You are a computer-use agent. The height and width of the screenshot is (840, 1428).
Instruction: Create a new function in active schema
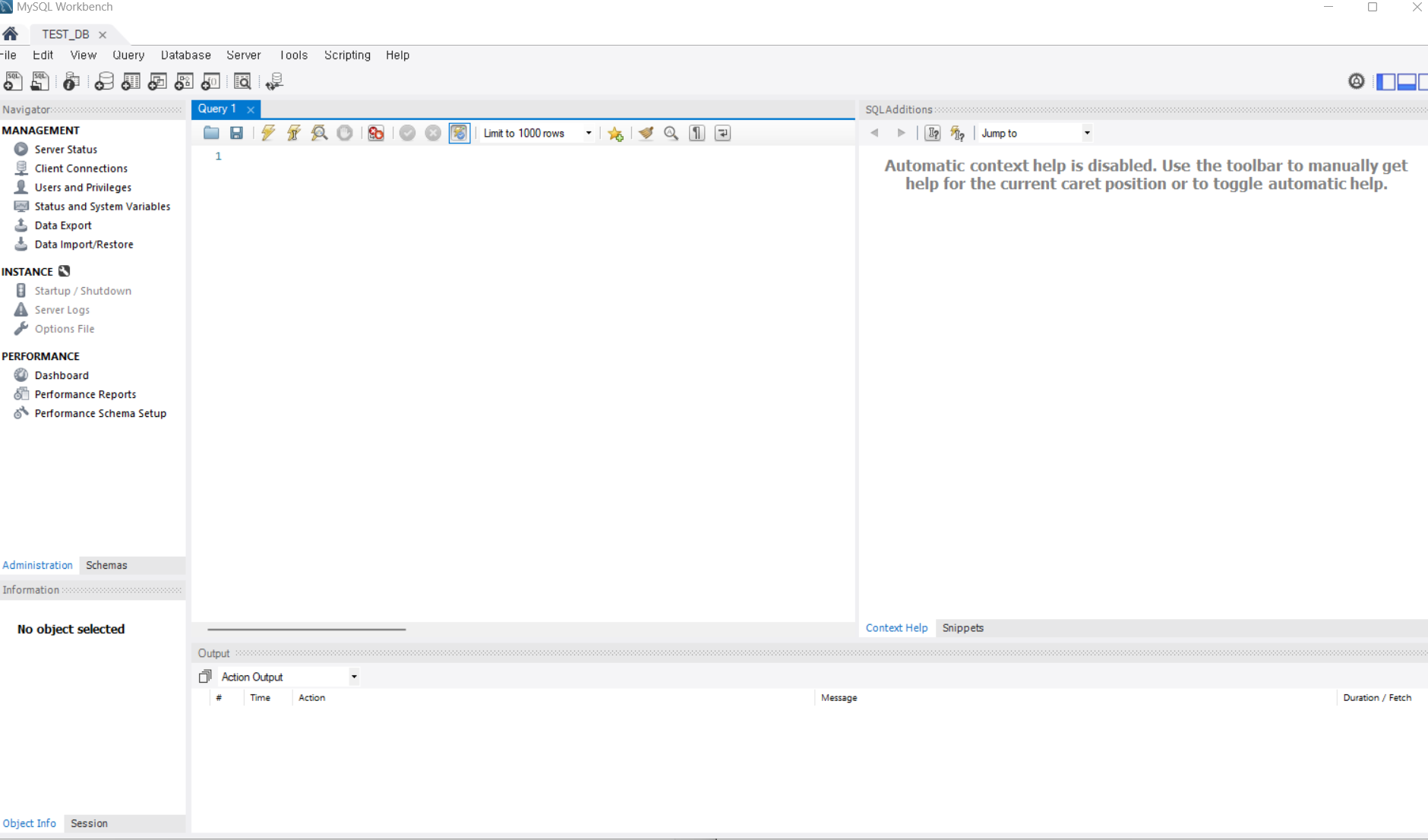(x=210, y=81)
